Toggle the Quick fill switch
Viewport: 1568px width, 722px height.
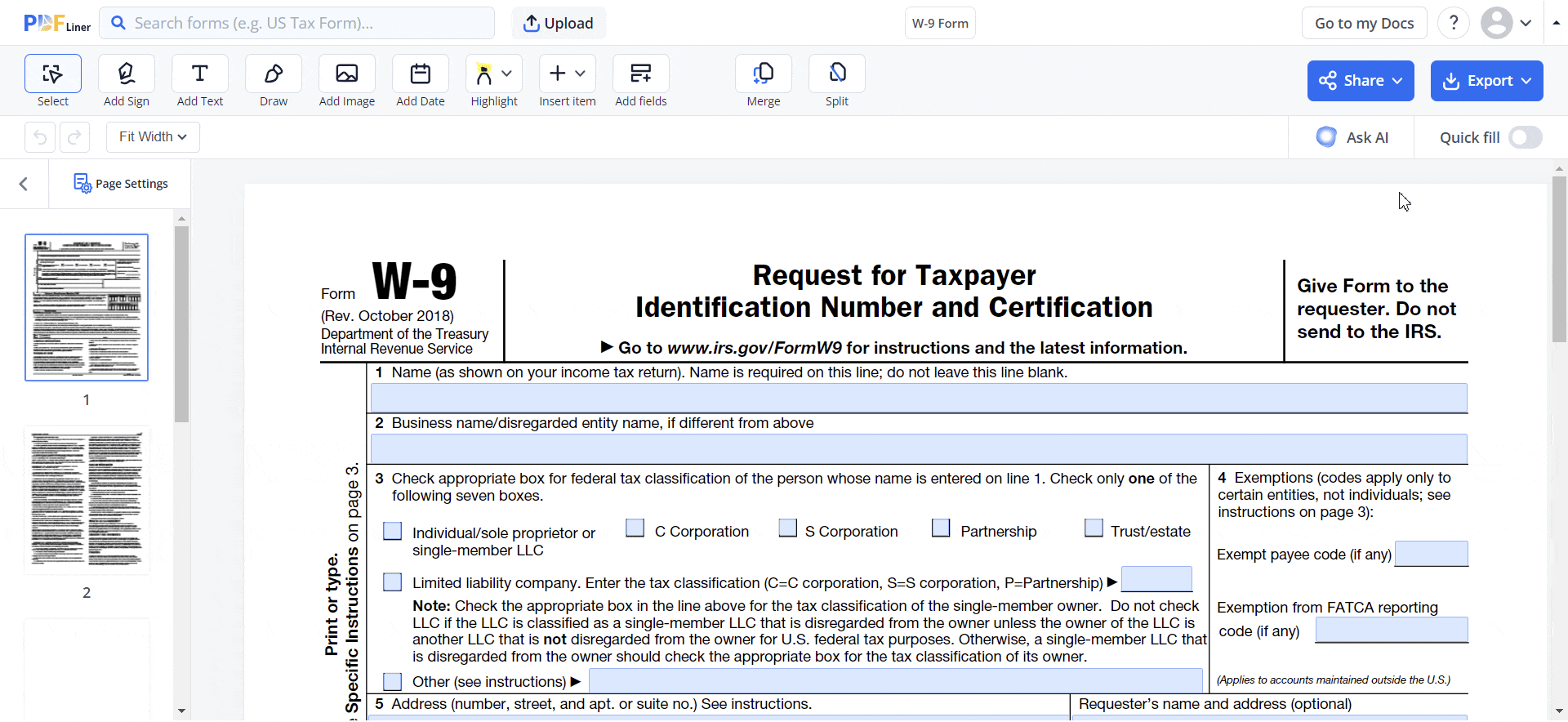point(1525,137)
